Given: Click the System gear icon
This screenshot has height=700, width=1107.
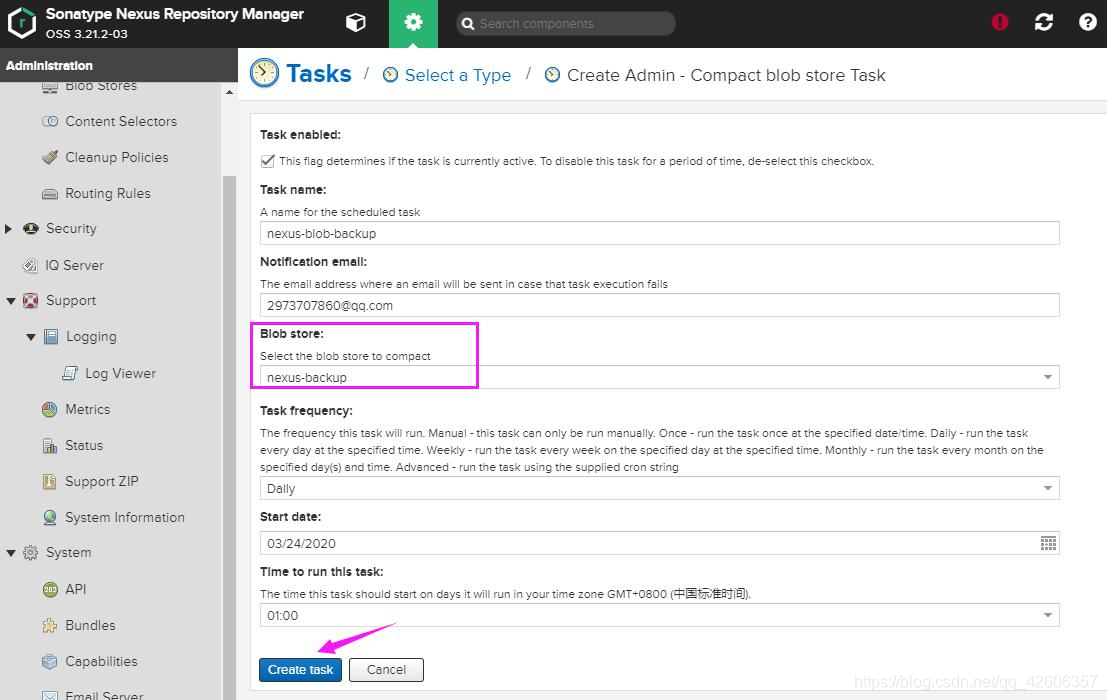Looking at the screenshot, I should click(30, 553).
